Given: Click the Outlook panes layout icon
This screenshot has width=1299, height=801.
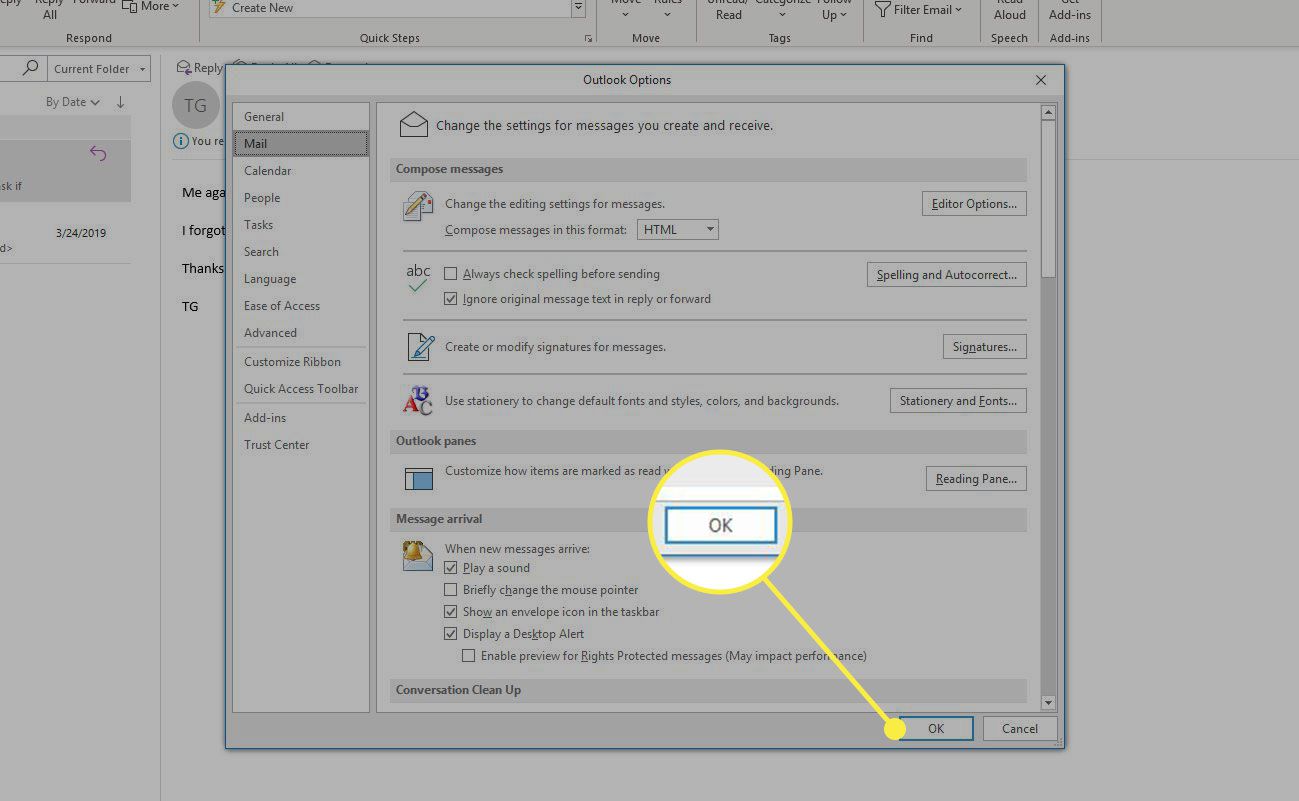Looking at the screenshot, I should 418,478.
